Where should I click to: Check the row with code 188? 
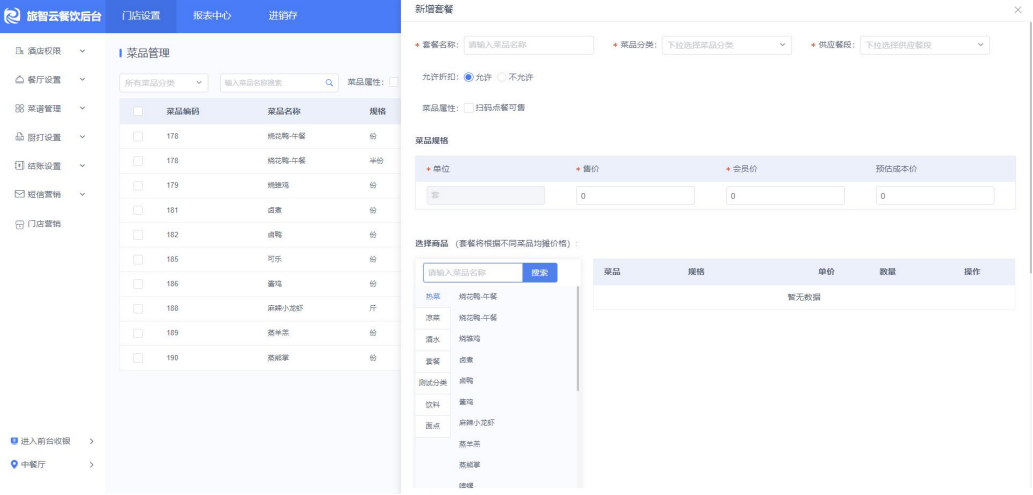pyautogui.click(x=138, y=308)
